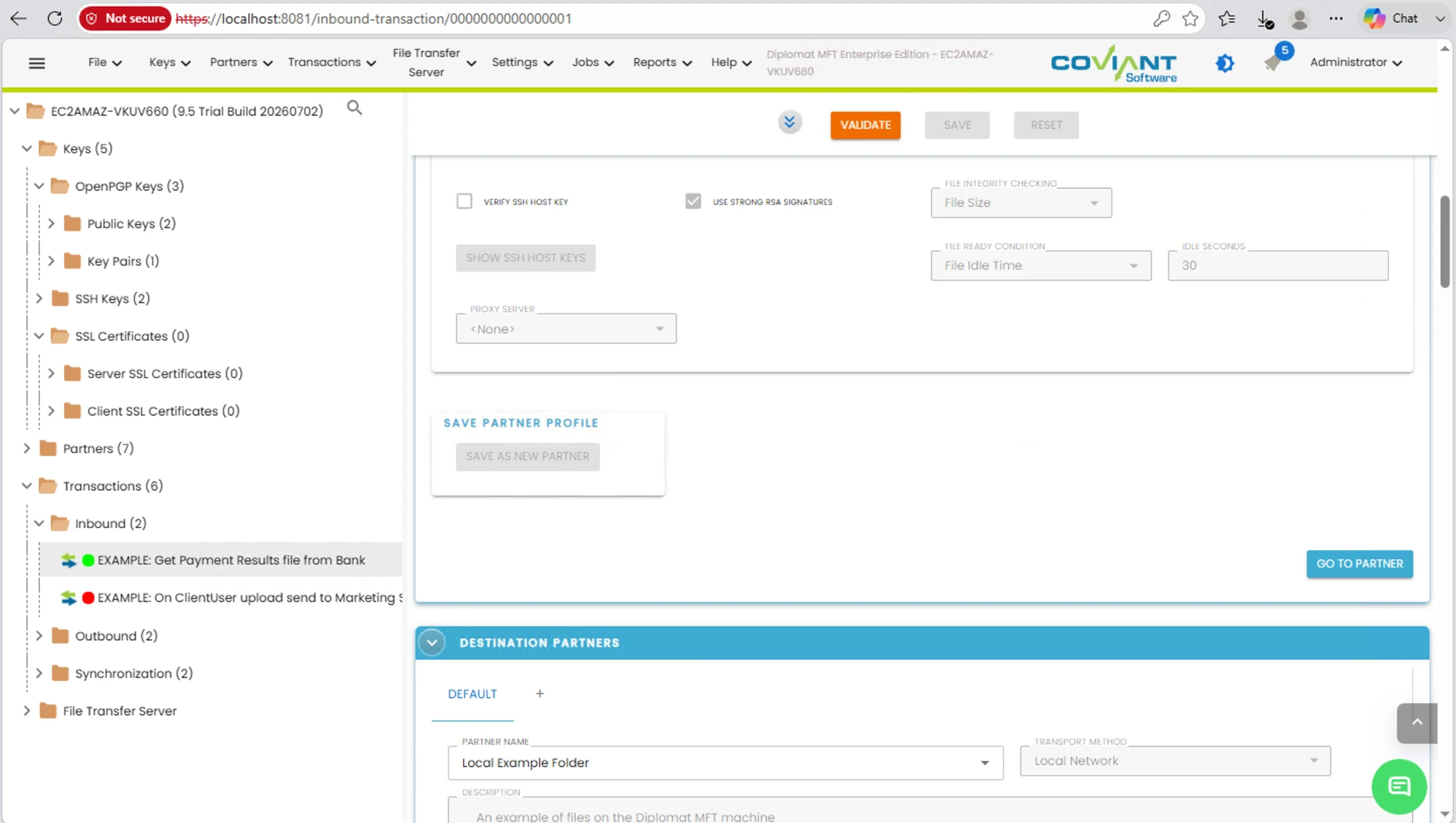Open the notifications pin with badge 5
Viewport: 1456px width, 823px height.
[x=1275, y=60]
